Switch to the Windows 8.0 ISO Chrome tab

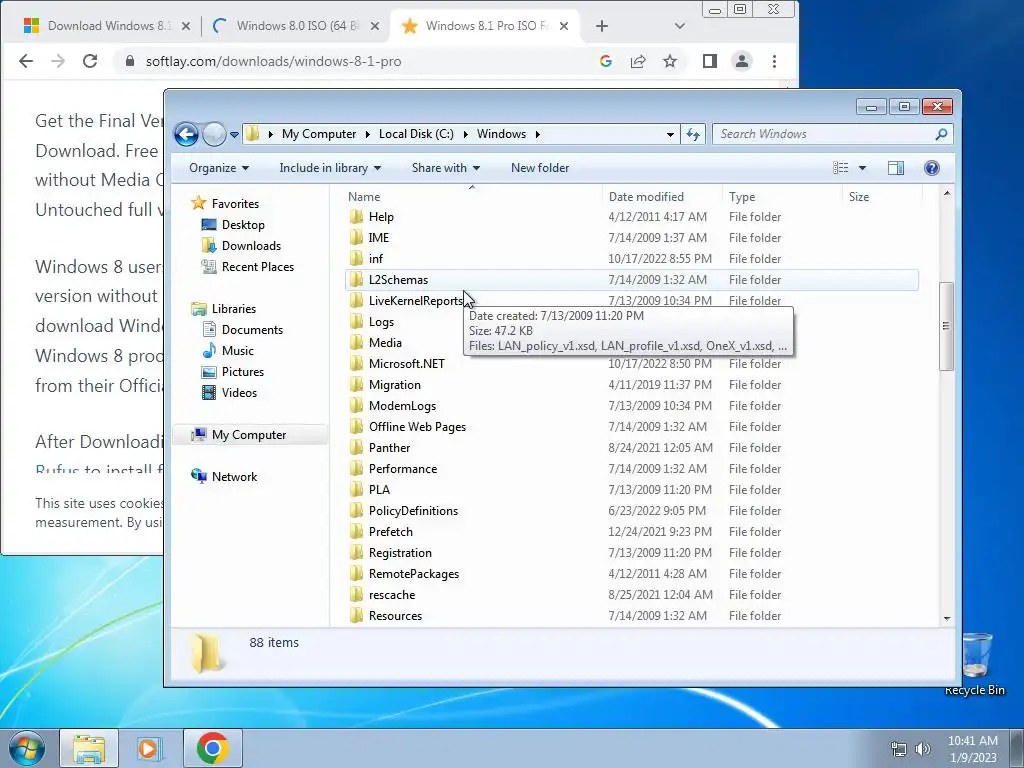pos(298,25)
